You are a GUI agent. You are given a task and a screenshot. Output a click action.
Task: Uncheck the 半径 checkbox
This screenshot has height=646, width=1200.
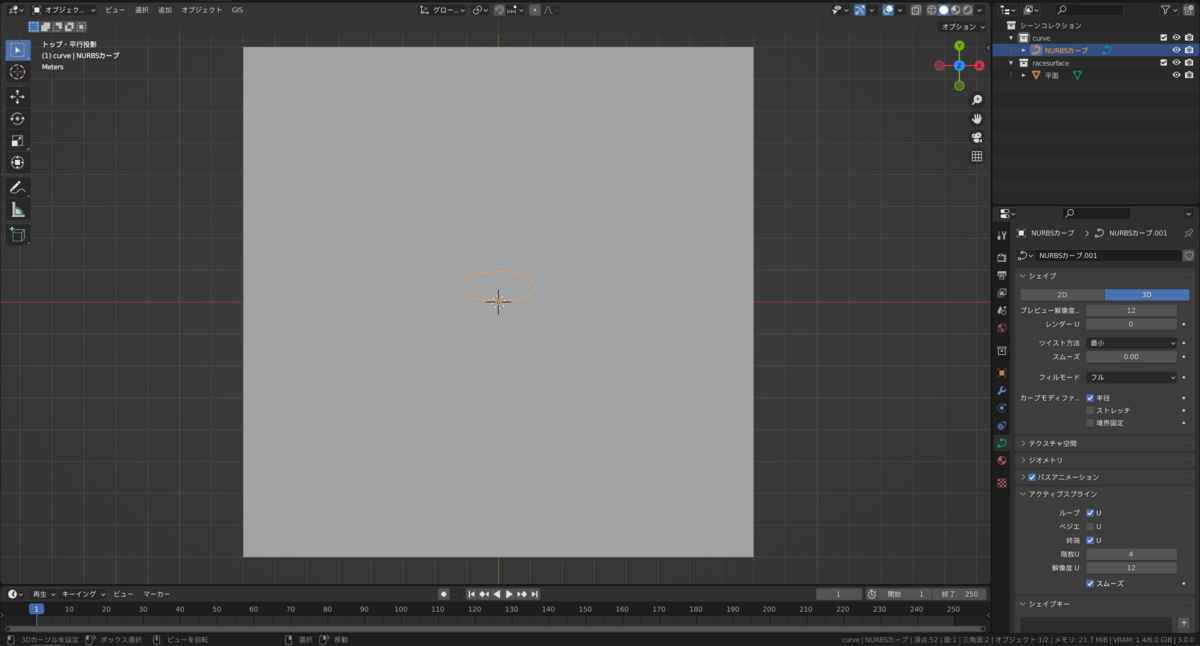pyautogui.click(x=1090, y=398)
